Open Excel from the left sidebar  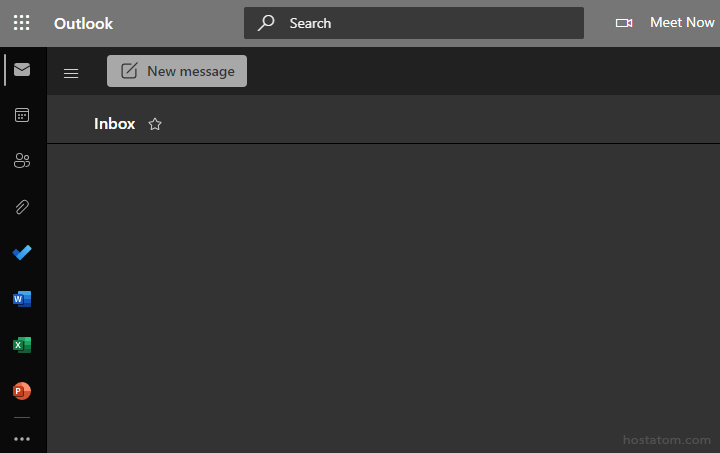[22, 345]
